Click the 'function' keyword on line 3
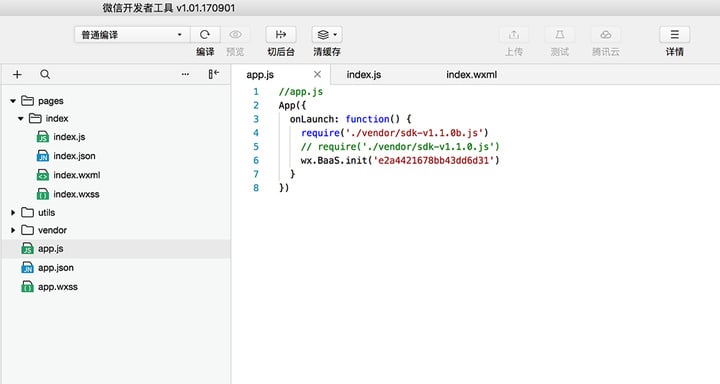This screenshot has width=720, height=384. (367, 119)
